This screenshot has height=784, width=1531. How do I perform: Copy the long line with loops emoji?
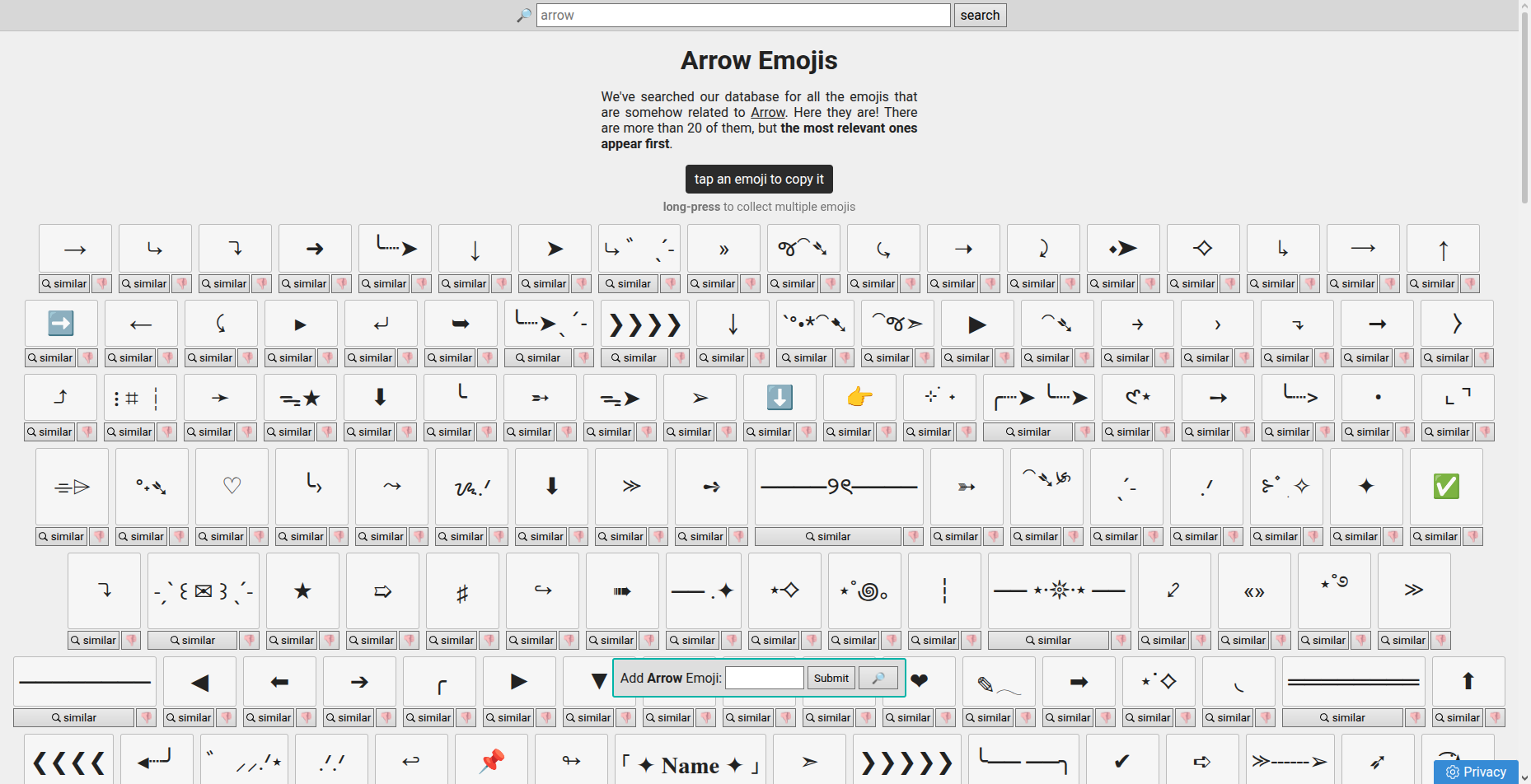coord(839,486)
